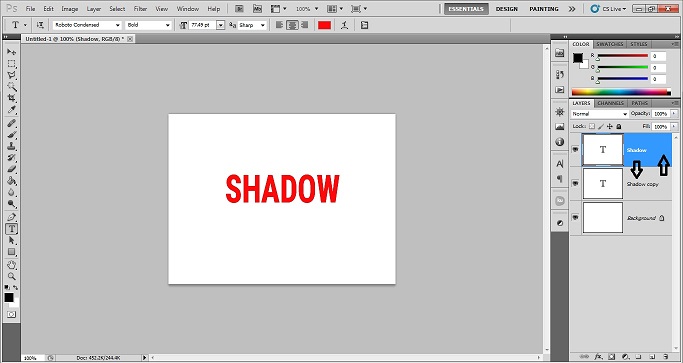Select the History Brush tool

11,158
